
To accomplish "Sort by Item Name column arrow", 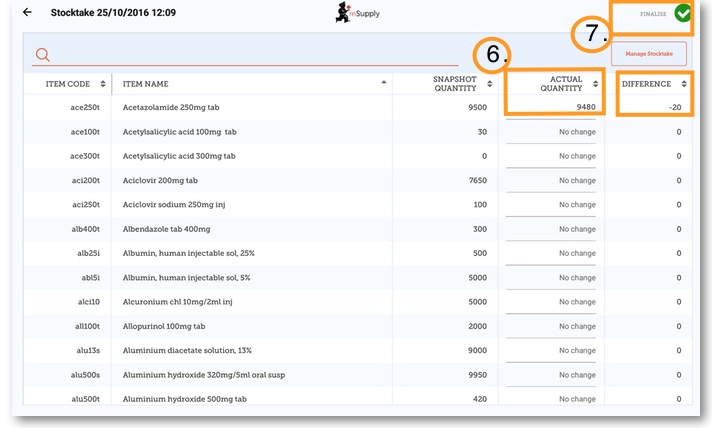I will pyautogui.click(x=384, y=83).
